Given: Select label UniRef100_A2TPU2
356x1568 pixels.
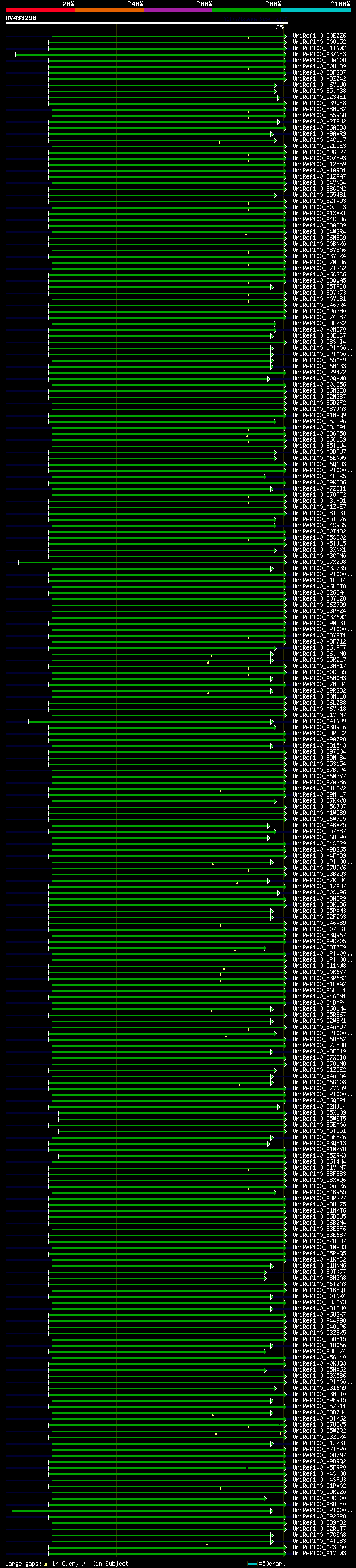Looking at the screenshot, I should click(x=319, y=121).
